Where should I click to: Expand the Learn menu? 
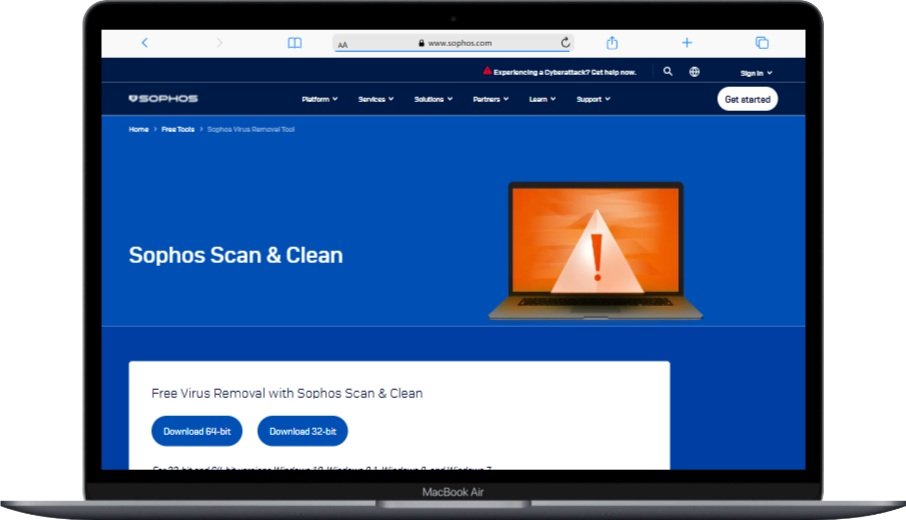542,99
